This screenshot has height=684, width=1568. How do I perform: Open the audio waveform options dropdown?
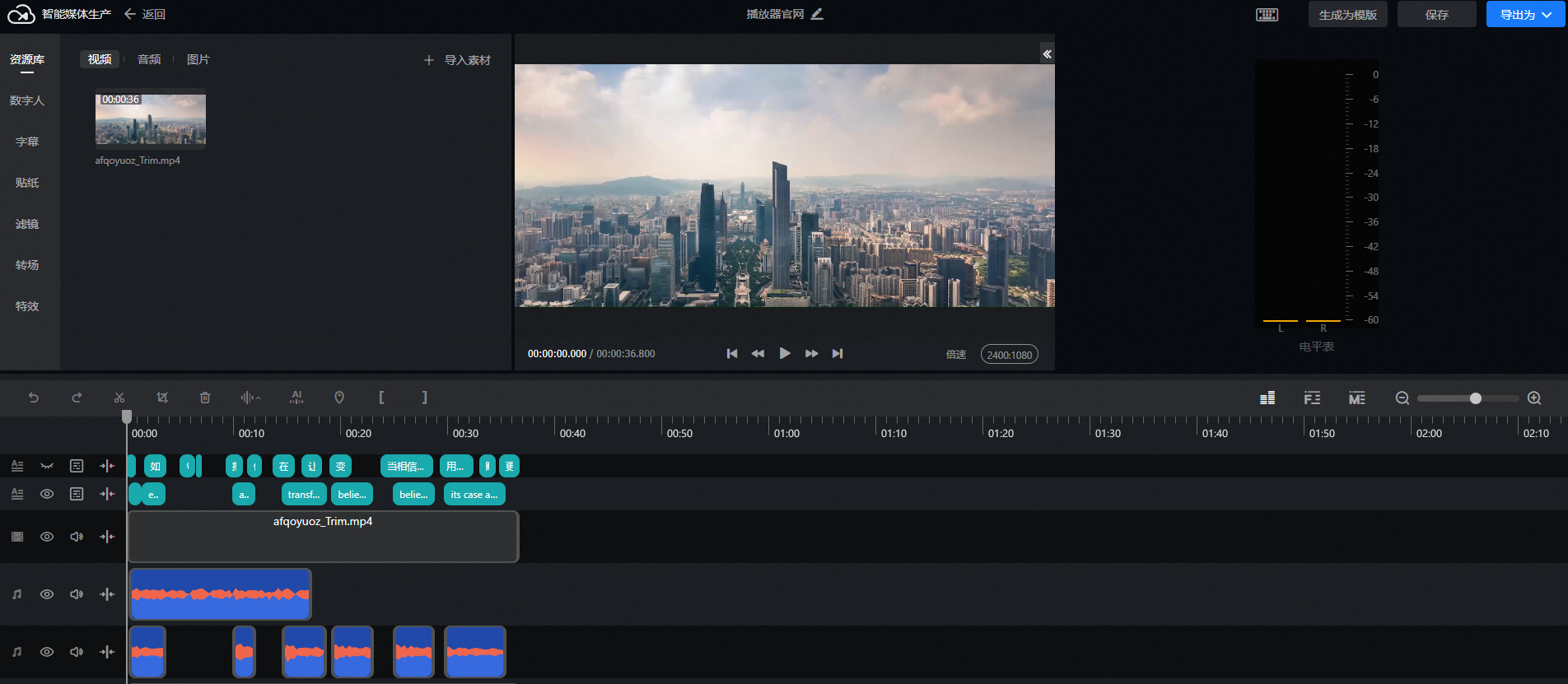click(x=250, y=398)
